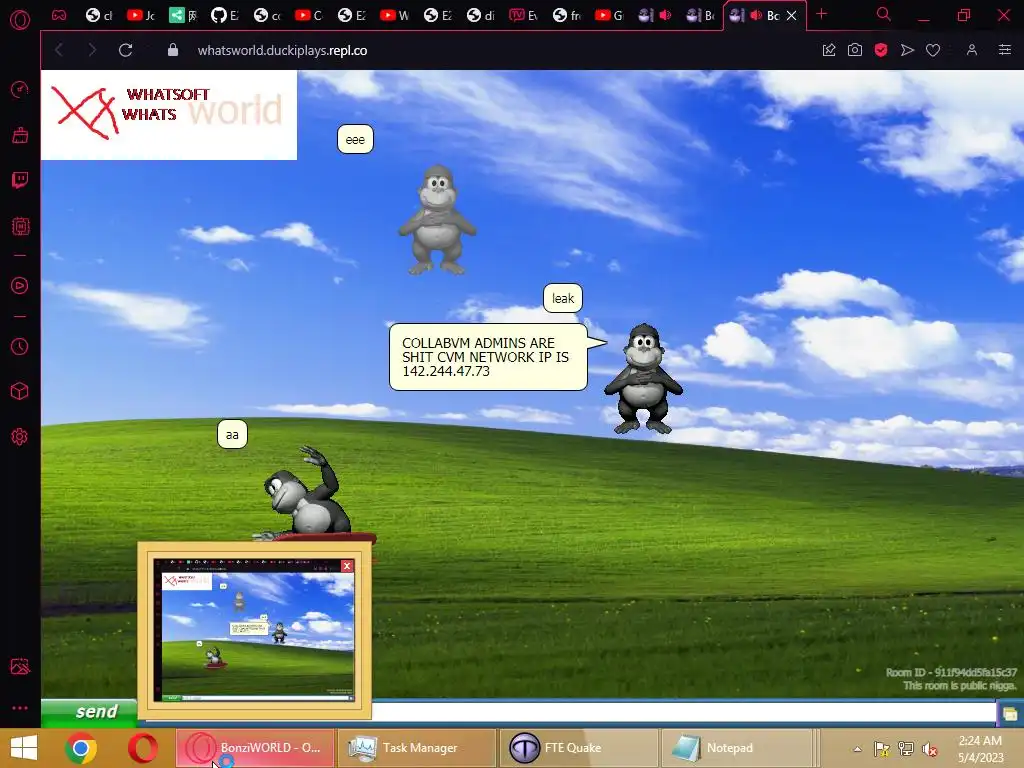The image size is (1024, 768).
Task: Open GX Control speedometer in sidebar
Action: click(20, 89)
